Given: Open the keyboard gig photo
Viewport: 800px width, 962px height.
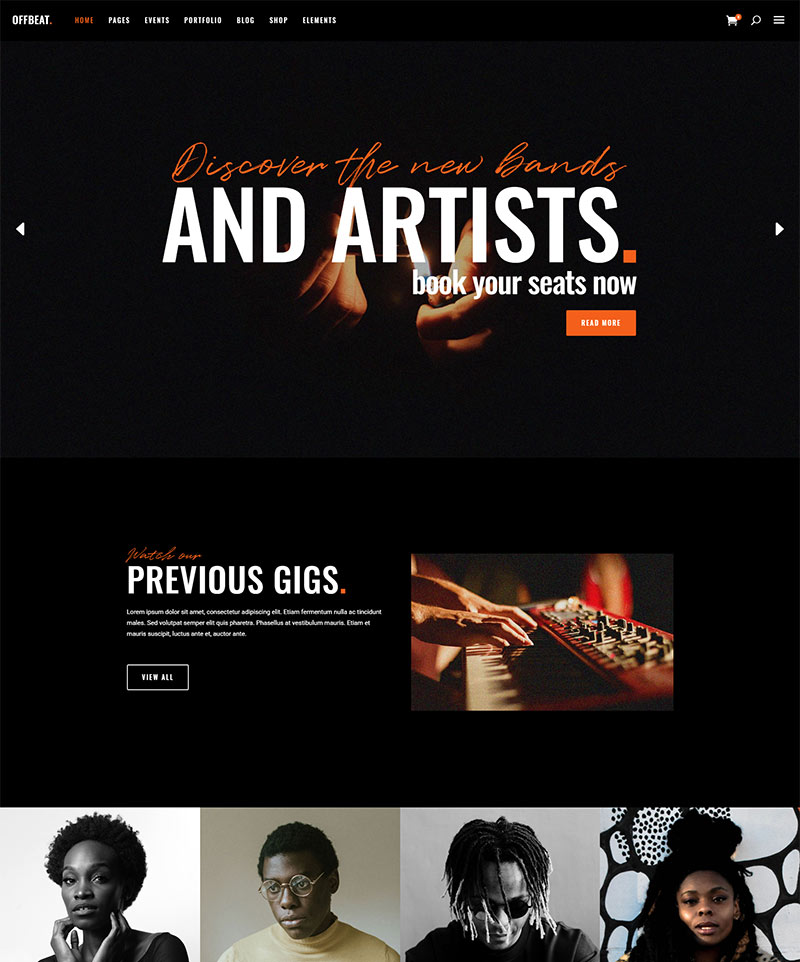Looking at the screenshot, I should pyautogui.click(x=542, y=632).
